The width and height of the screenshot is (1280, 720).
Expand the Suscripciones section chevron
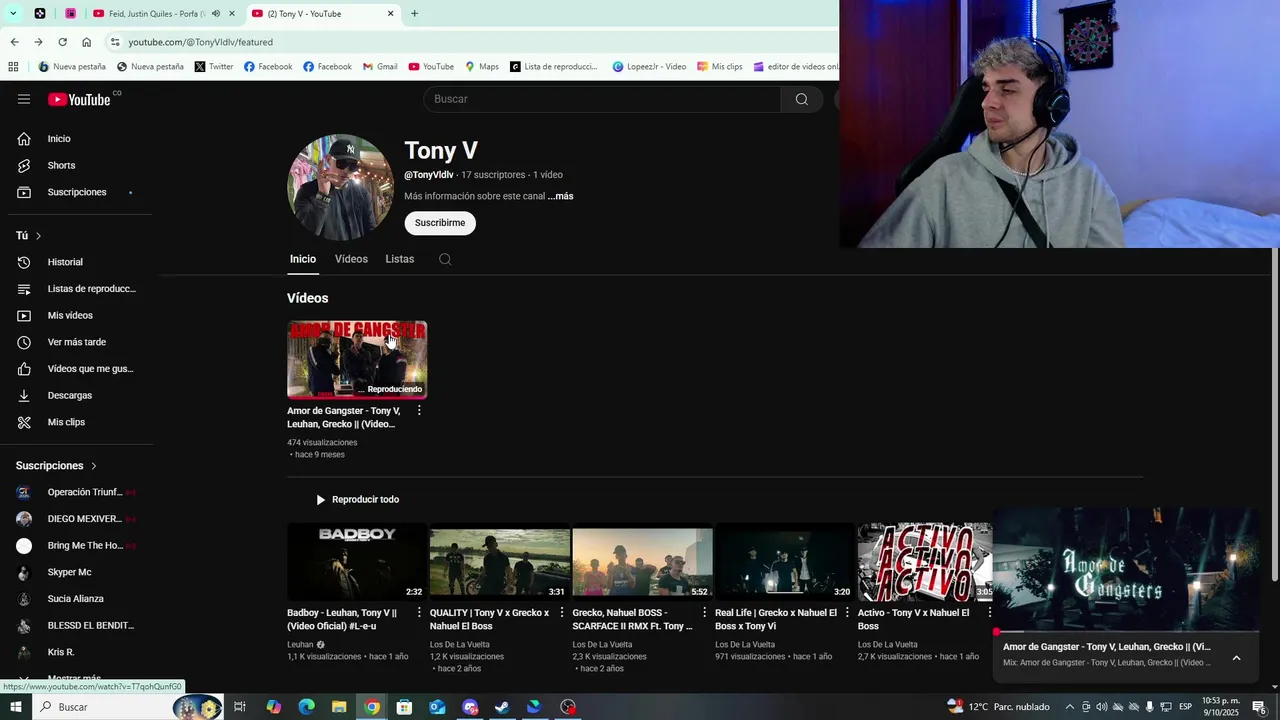tap(94, 466)
